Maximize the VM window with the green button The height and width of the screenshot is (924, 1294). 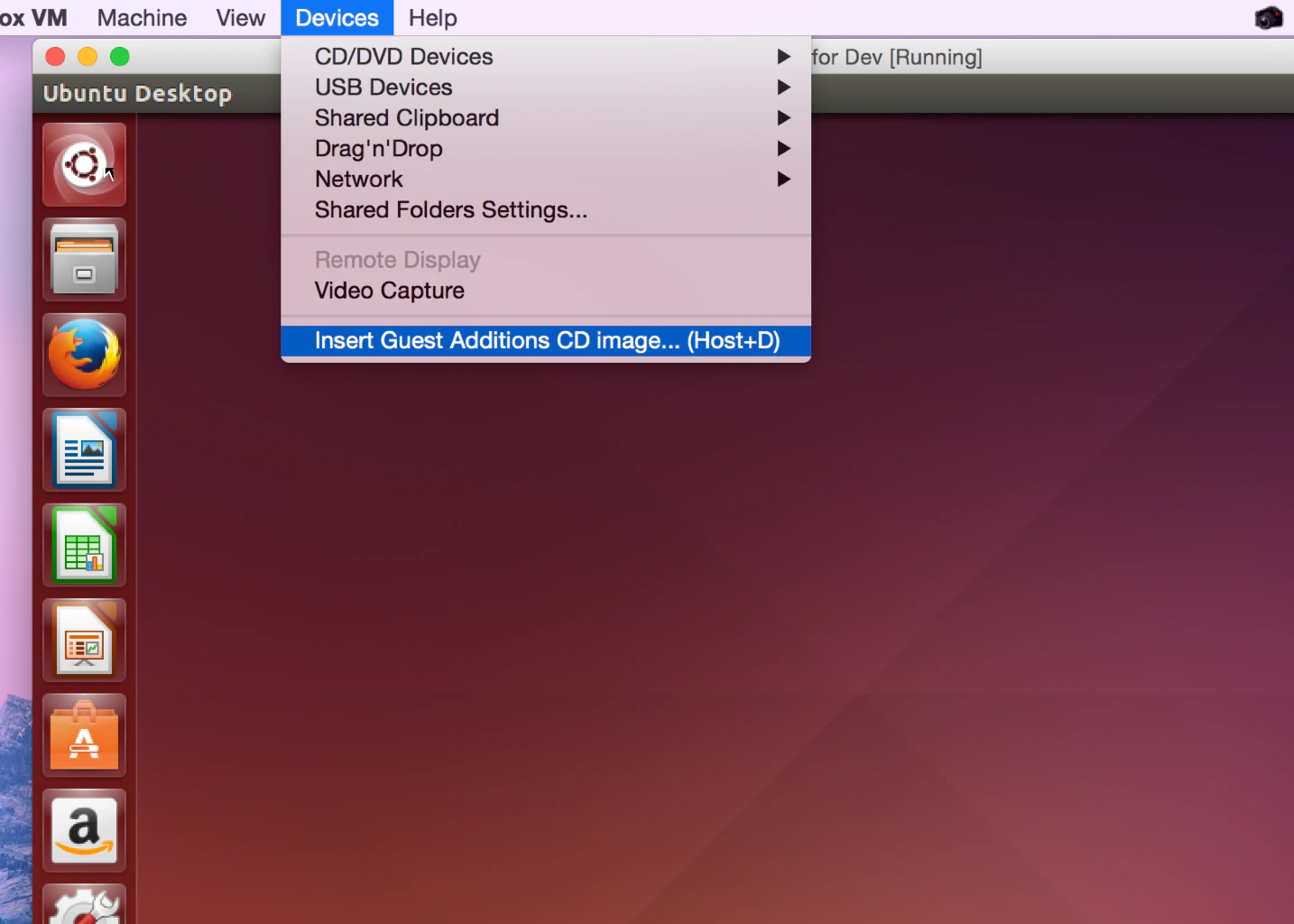point(120,57)
